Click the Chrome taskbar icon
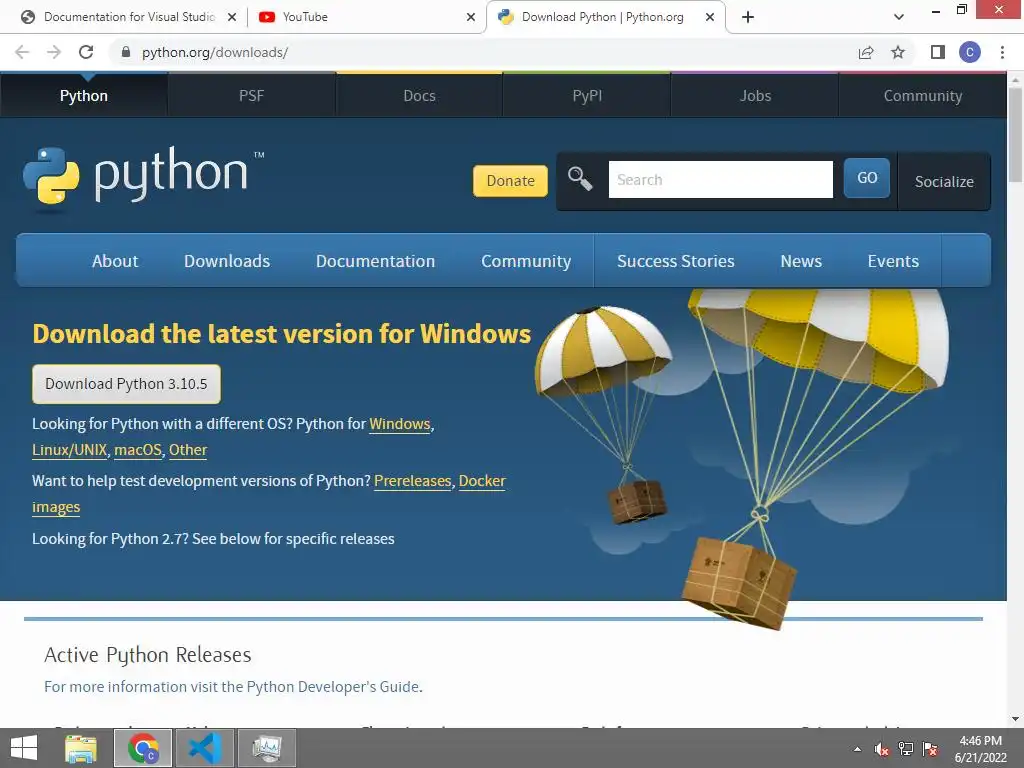Screen dimensions: 1024x768 (x=143, y=748)
